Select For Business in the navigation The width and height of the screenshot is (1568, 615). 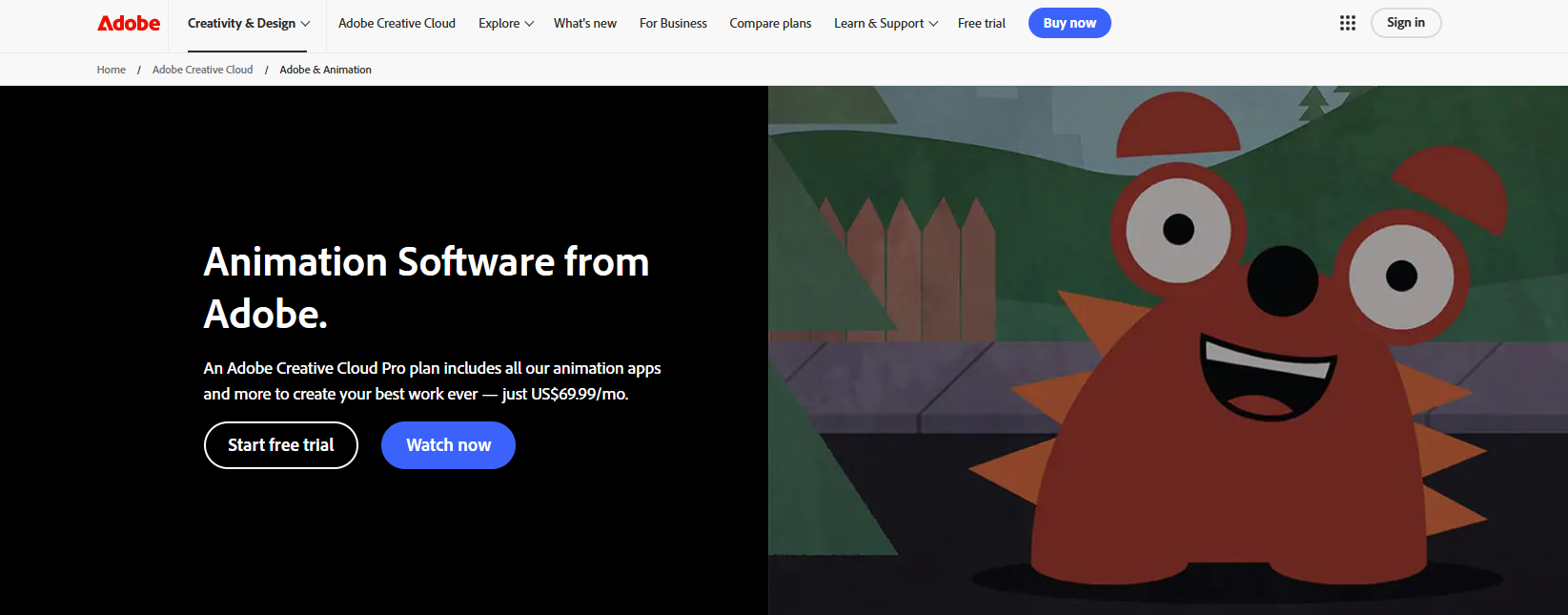(673, 23)
